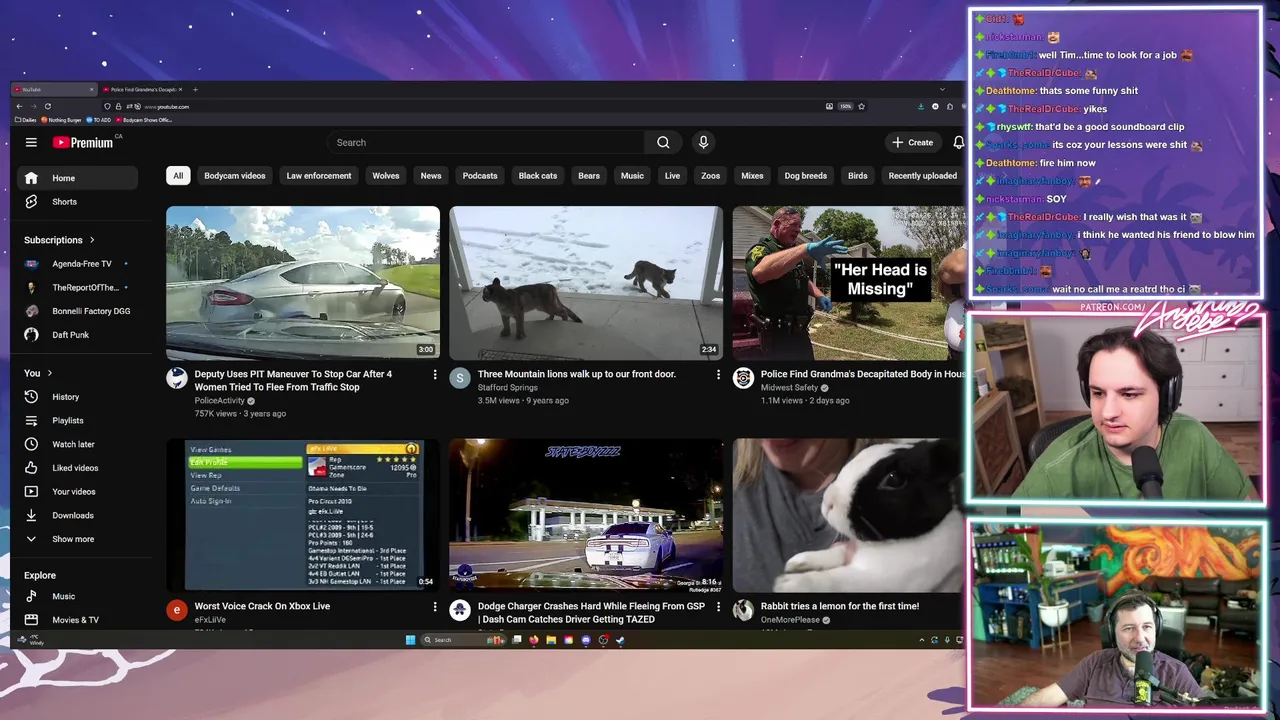This screenshot has height=720, width=1280.
Task: Start voice search with the microphone icon
Action: click(x=703, y=142)
